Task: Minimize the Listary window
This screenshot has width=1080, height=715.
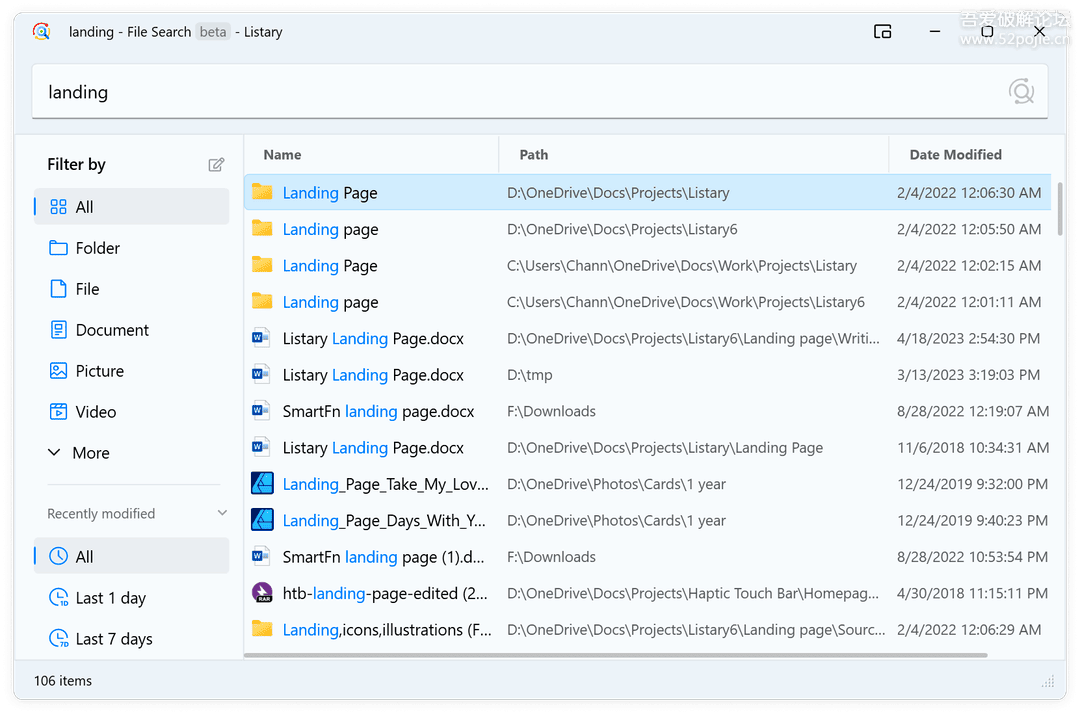Action: pyautogui.click(x=935, y=32)
